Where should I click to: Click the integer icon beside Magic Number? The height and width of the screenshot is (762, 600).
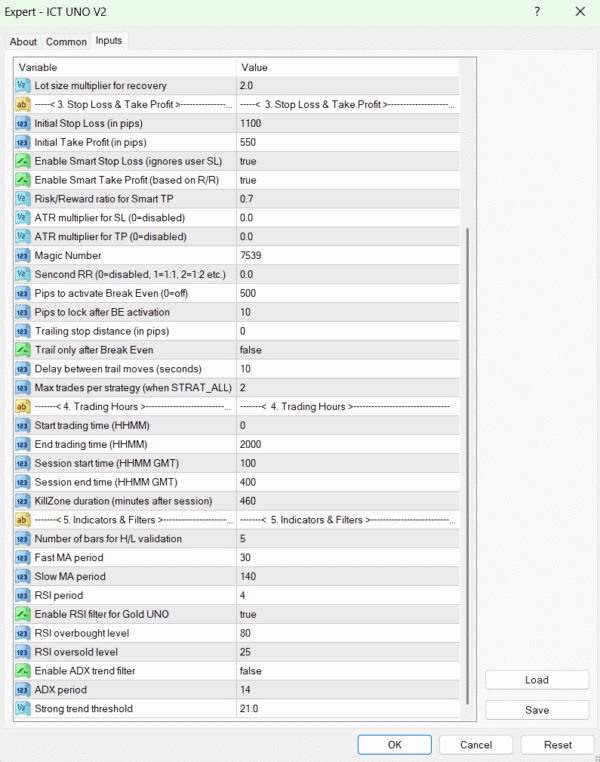22,256
